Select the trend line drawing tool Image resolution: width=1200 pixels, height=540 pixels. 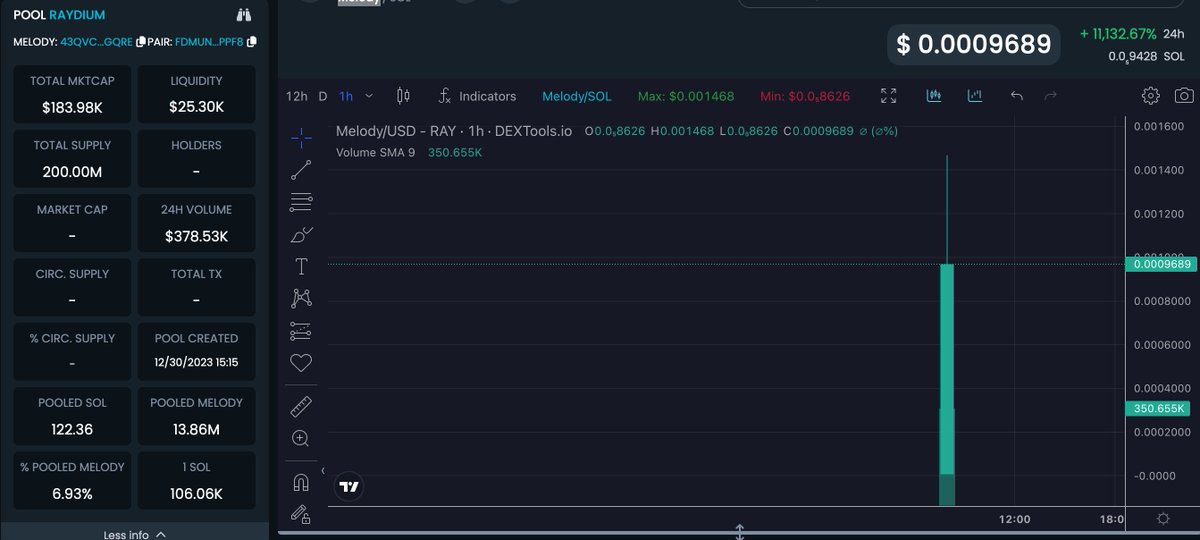coord(301,170)
